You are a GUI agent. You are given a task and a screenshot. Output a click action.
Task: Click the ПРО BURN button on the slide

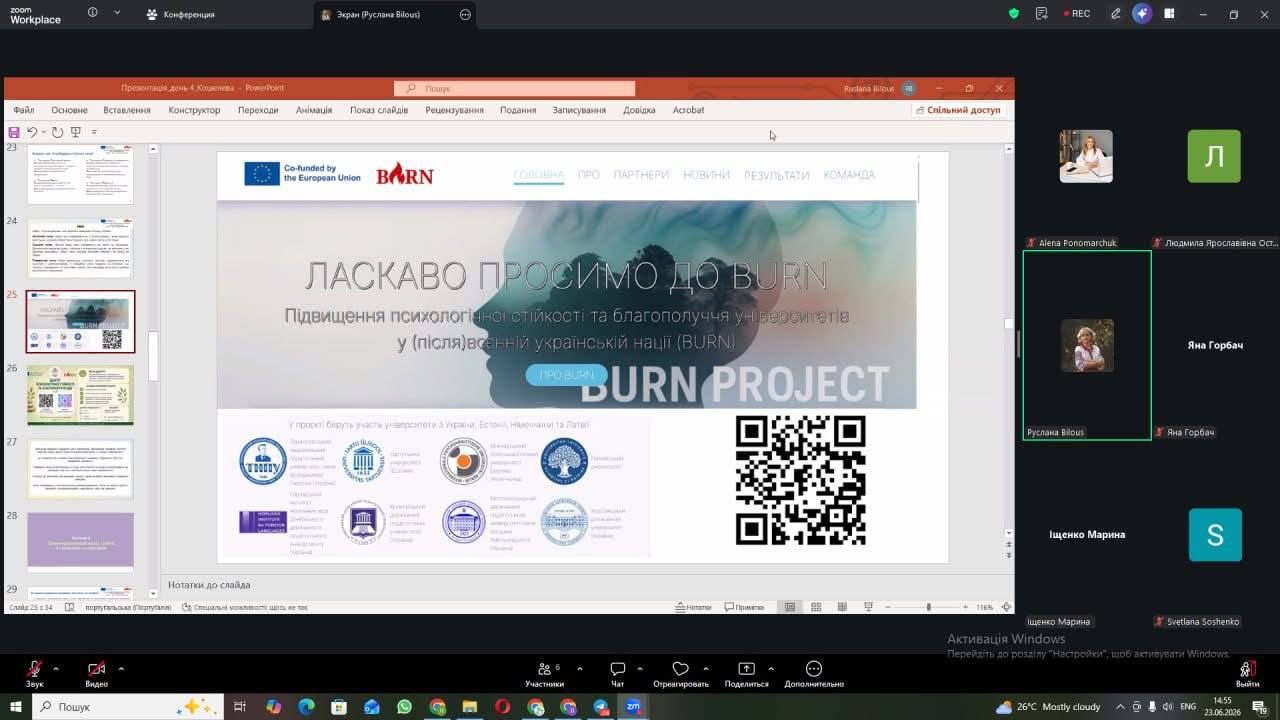click(566, 375)
